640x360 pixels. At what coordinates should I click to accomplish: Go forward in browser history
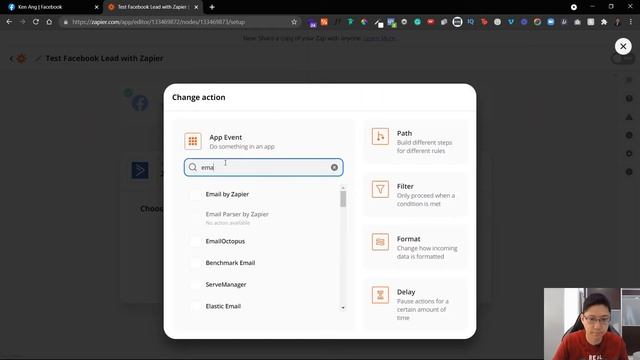coord(22,22)
